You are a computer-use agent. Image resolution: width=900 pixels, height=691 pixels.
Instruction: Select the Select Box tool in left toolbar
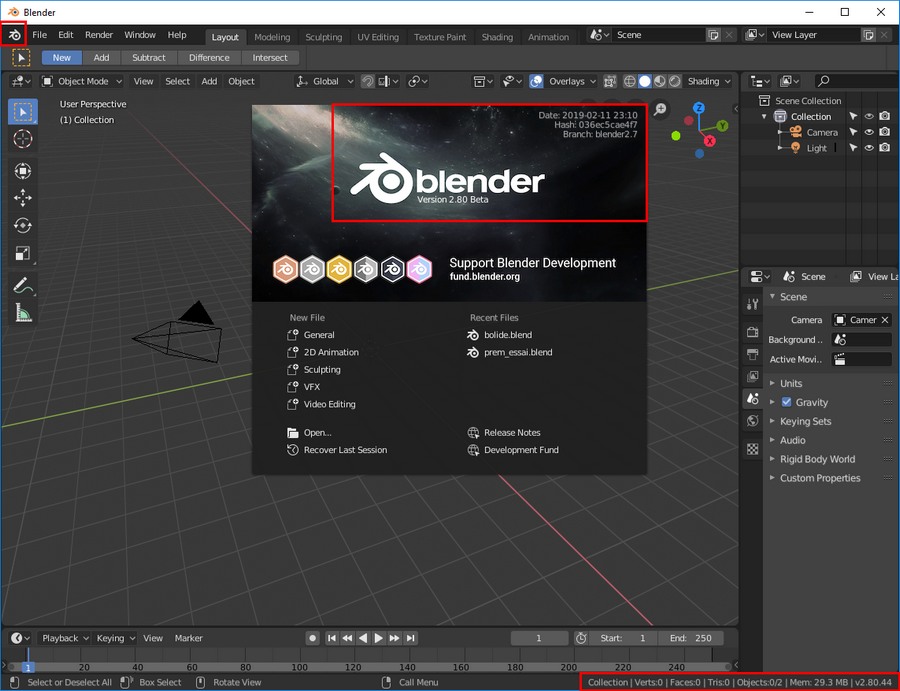click(x=22, y=111)
